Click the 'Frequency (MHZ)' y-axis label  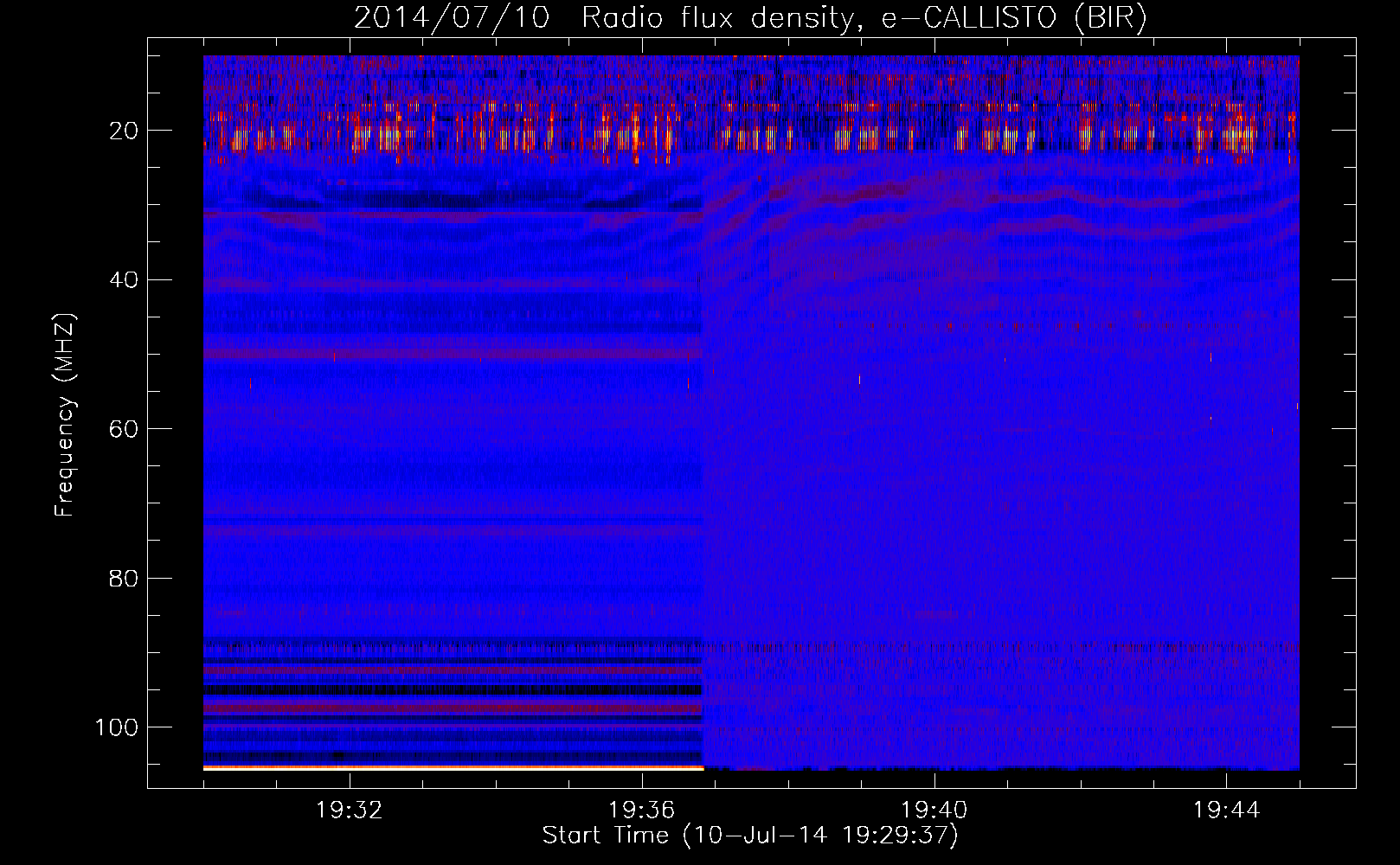pyautogui.click(x=65, y=415)
